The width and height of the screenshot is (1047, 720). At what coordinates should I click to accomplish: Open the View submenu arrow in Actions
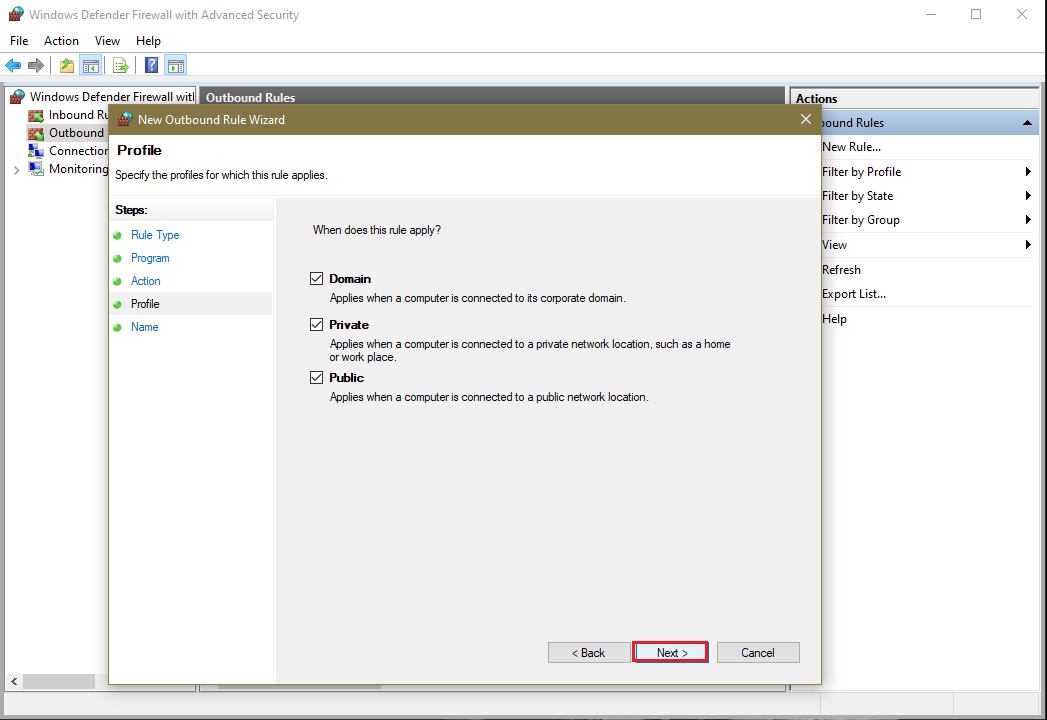tap(1028, 244)
